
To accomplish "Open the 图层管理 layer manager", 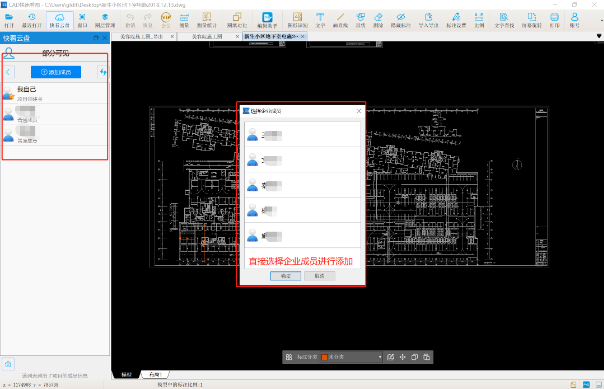I will [x=105, y=20].
